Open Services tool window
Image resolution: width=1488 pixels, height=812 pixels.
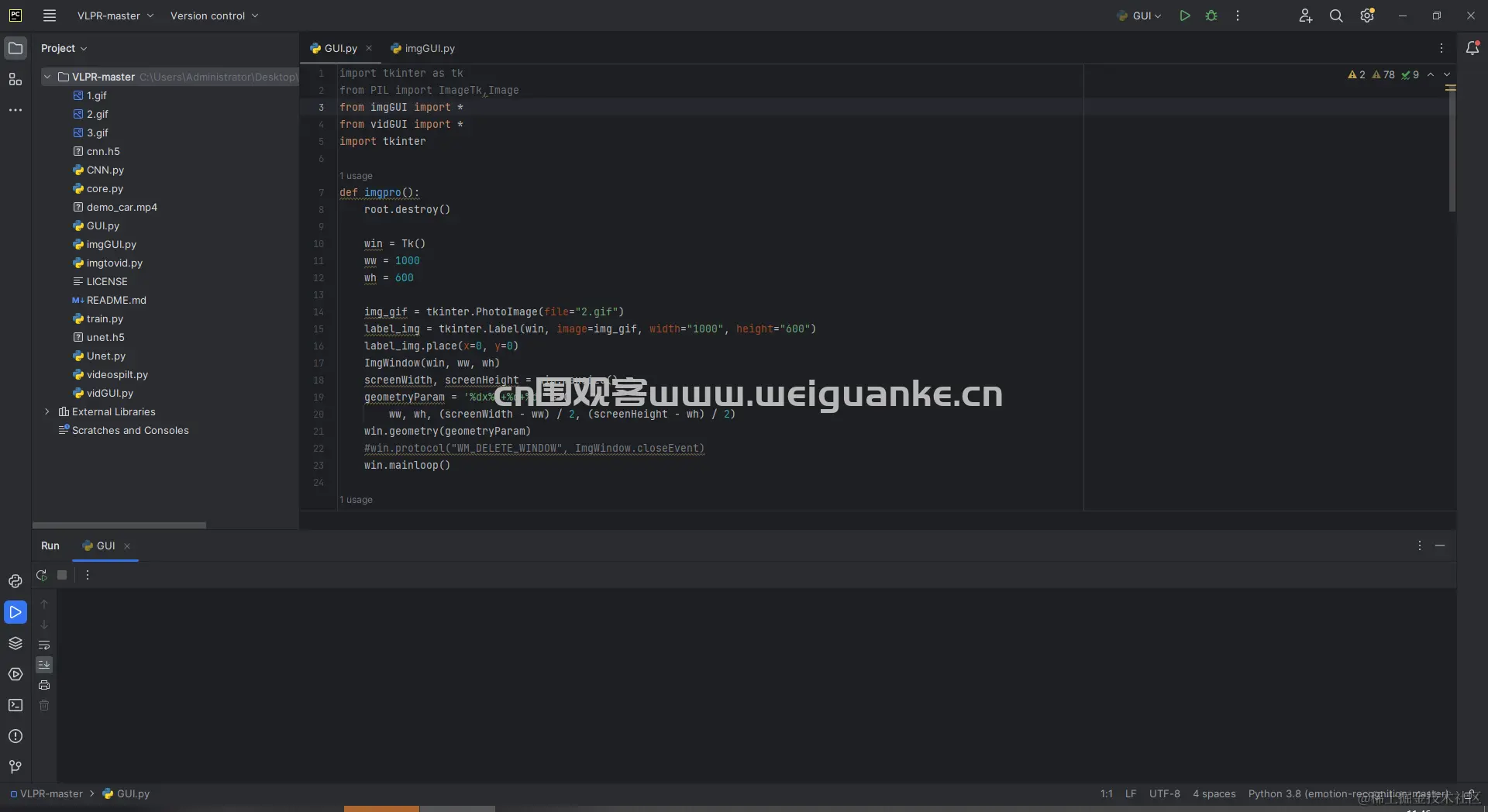click(x=15, y=674)
